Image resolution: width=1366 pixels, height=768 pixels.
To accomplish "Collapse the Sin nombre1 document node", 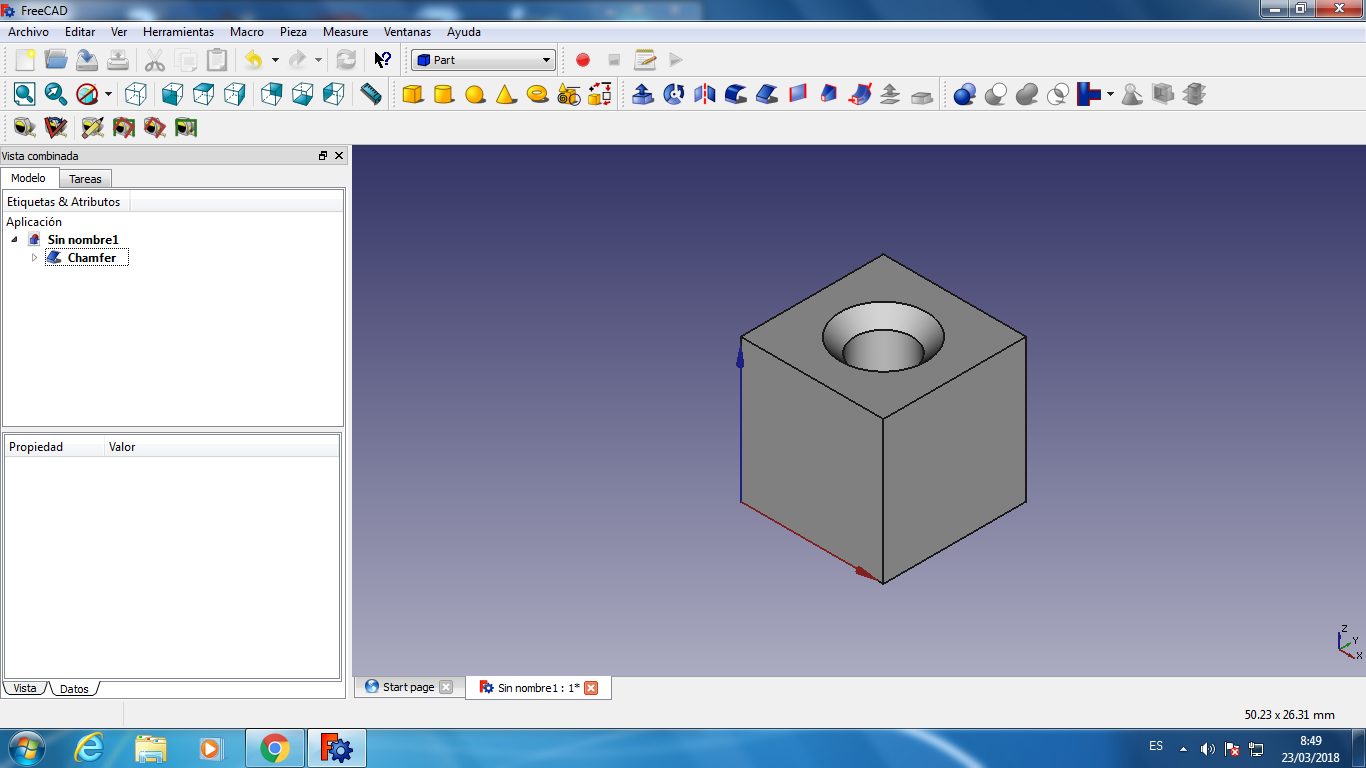I will click(x=14, y=240).
